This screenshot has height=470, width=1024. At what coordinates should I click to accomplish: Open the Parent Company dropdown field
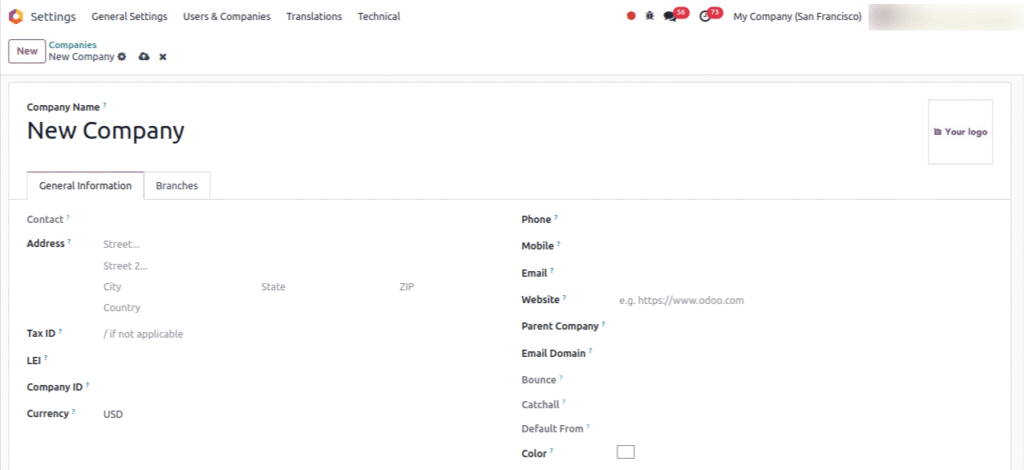(x=806, y=326)
